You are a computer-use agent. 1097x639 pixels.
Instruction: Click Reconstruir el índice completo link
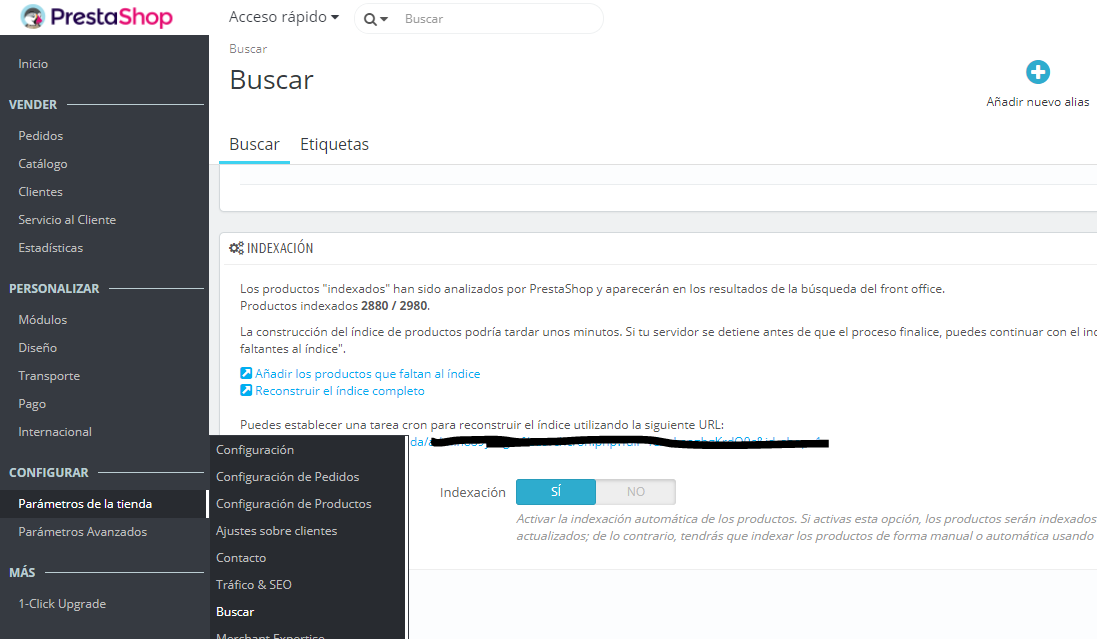(x=340, y=391)
